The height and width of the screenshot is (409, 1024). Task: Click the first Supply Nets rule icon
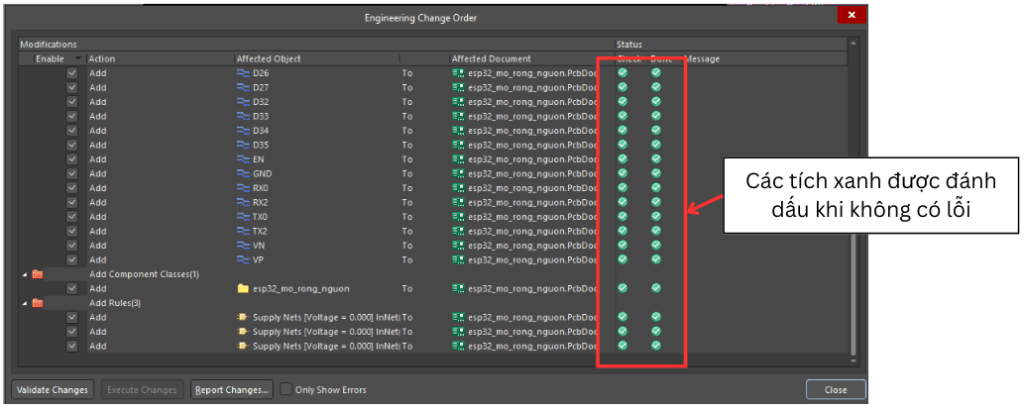[242, 317]
